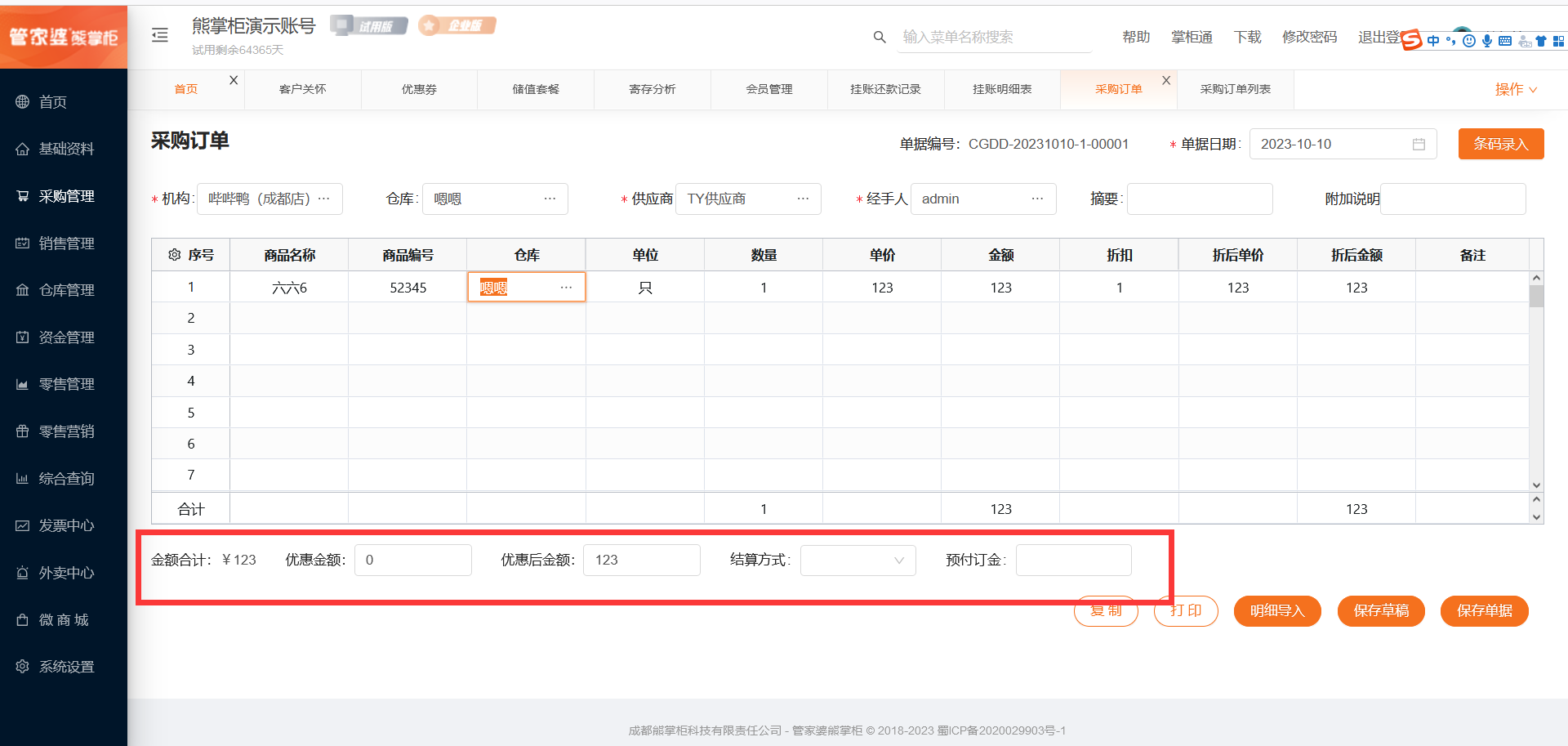Click scrollbar down arrow of order table

click(1536, 485)
